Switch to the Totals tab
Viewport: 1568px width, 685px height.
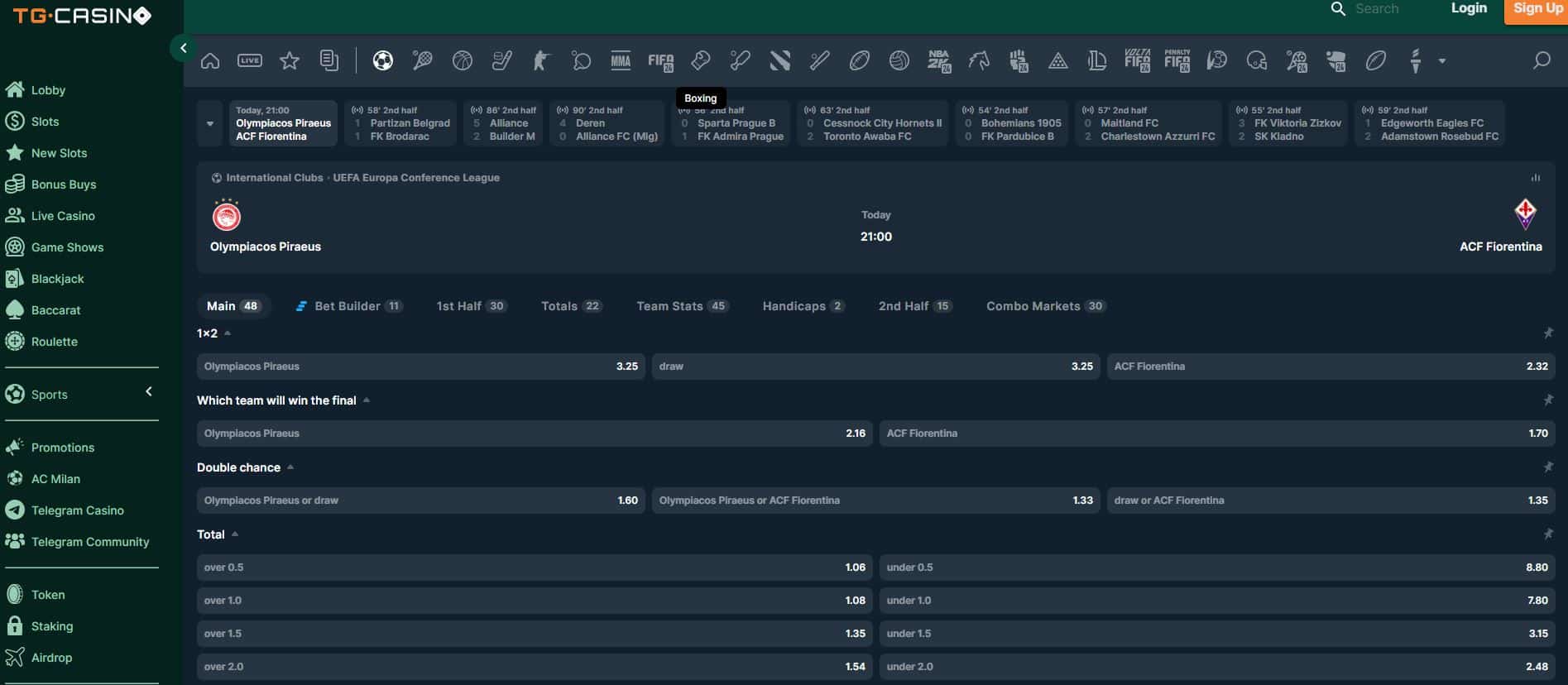pyautogui.click(x=571, y=306)
